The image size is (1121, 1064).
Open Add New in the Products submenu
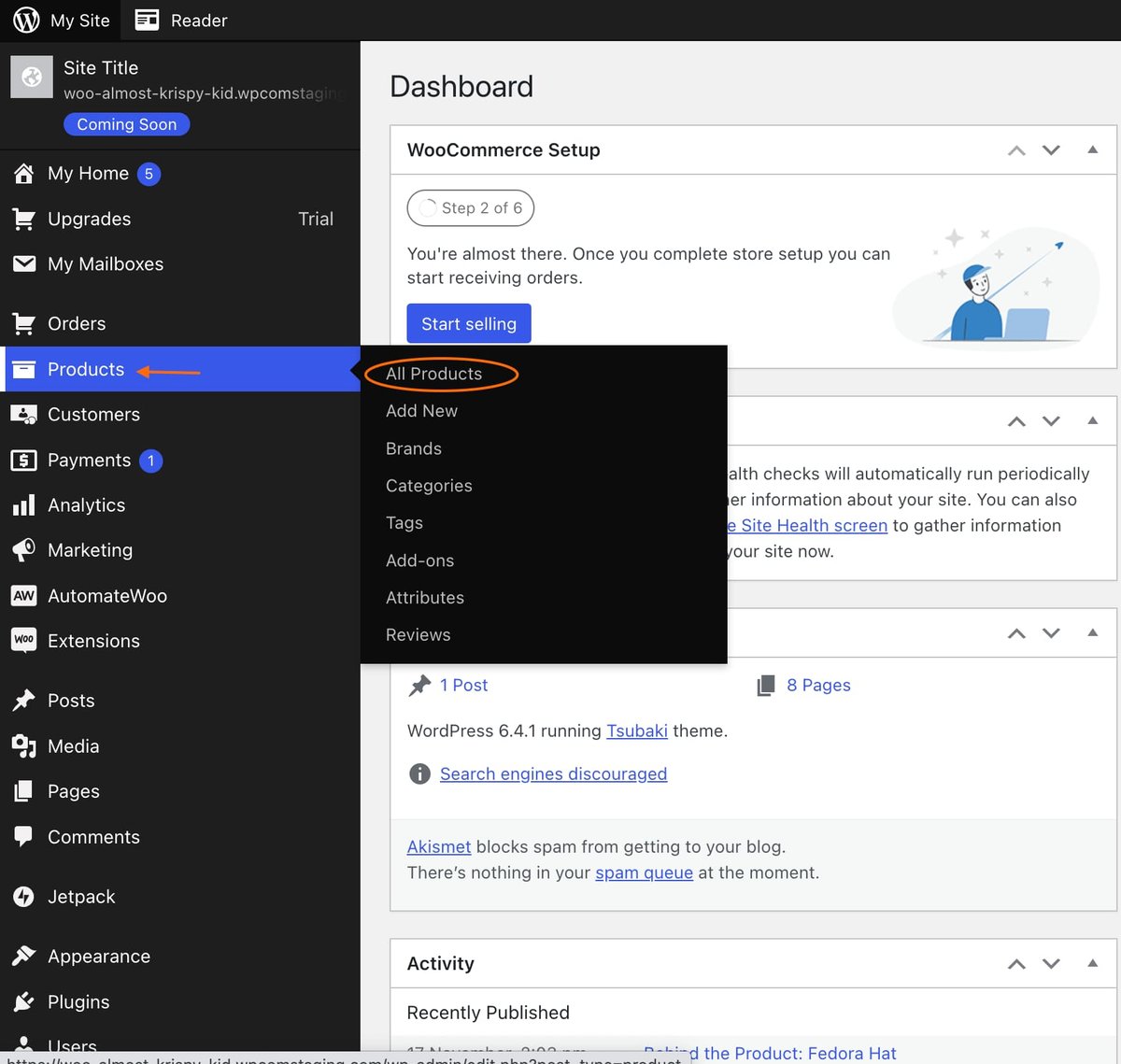tap(421, 411)
